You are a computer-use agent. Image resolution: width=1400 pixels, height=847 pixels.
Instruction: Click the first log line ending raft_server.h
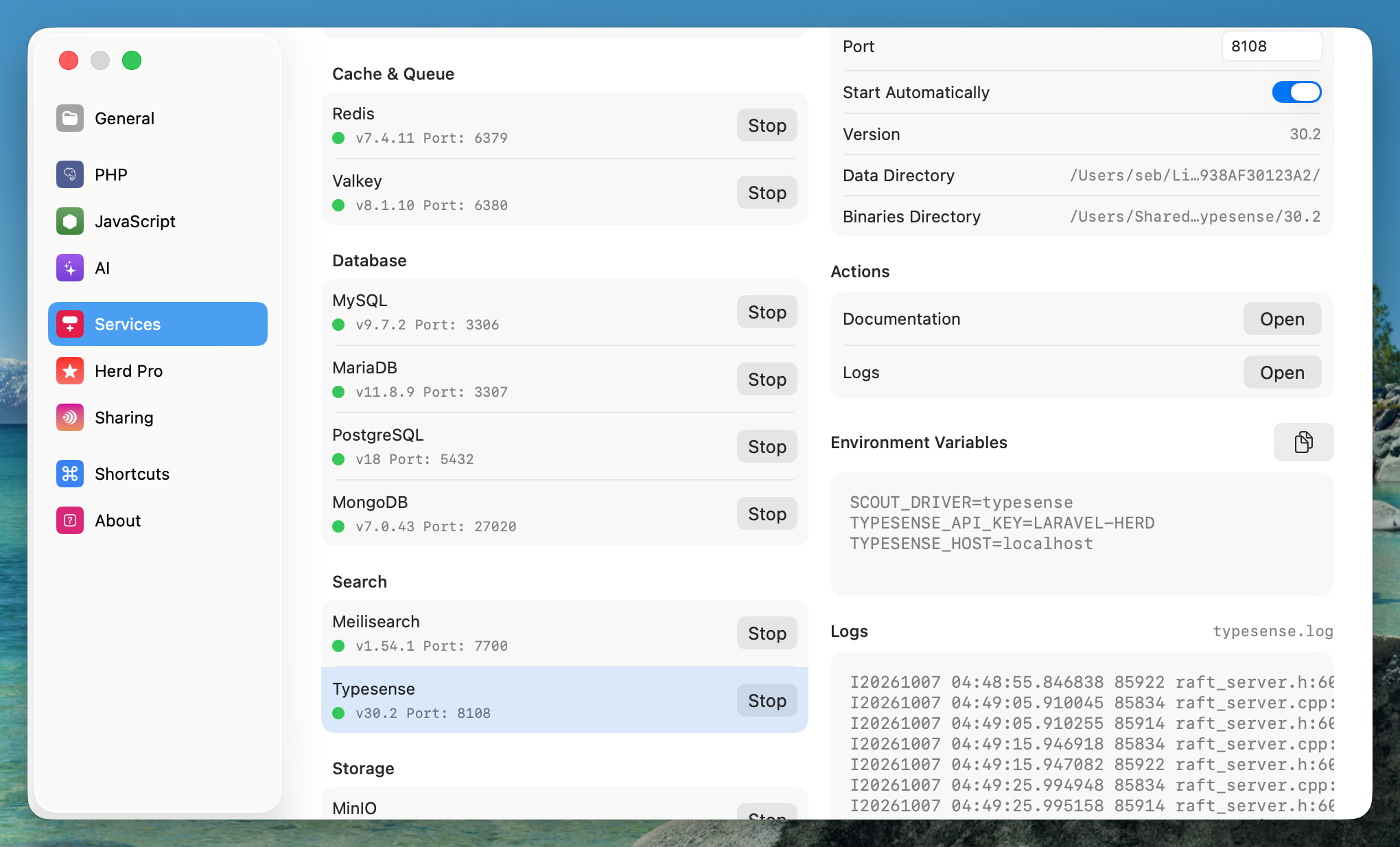(x=1092, y=682)
